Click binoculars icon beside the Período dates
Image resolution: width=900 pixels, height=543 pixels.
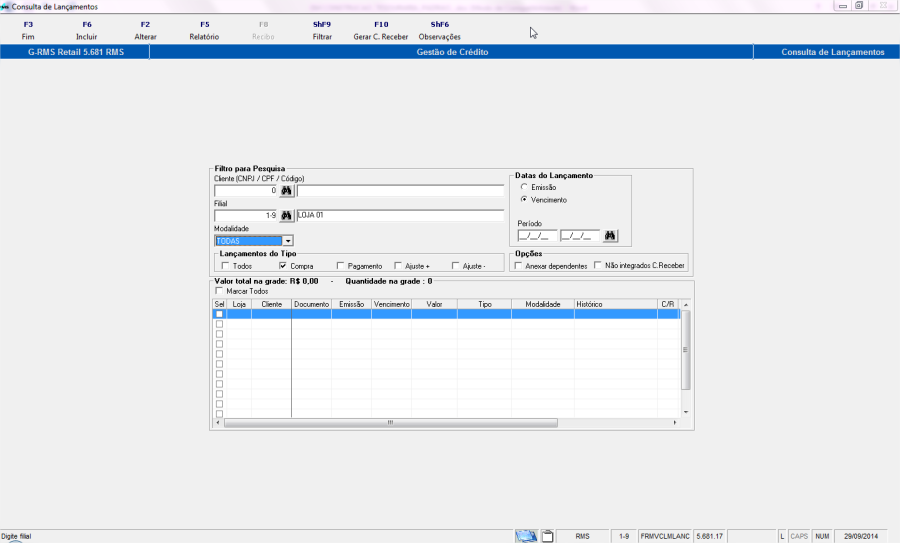coord(610,236)
